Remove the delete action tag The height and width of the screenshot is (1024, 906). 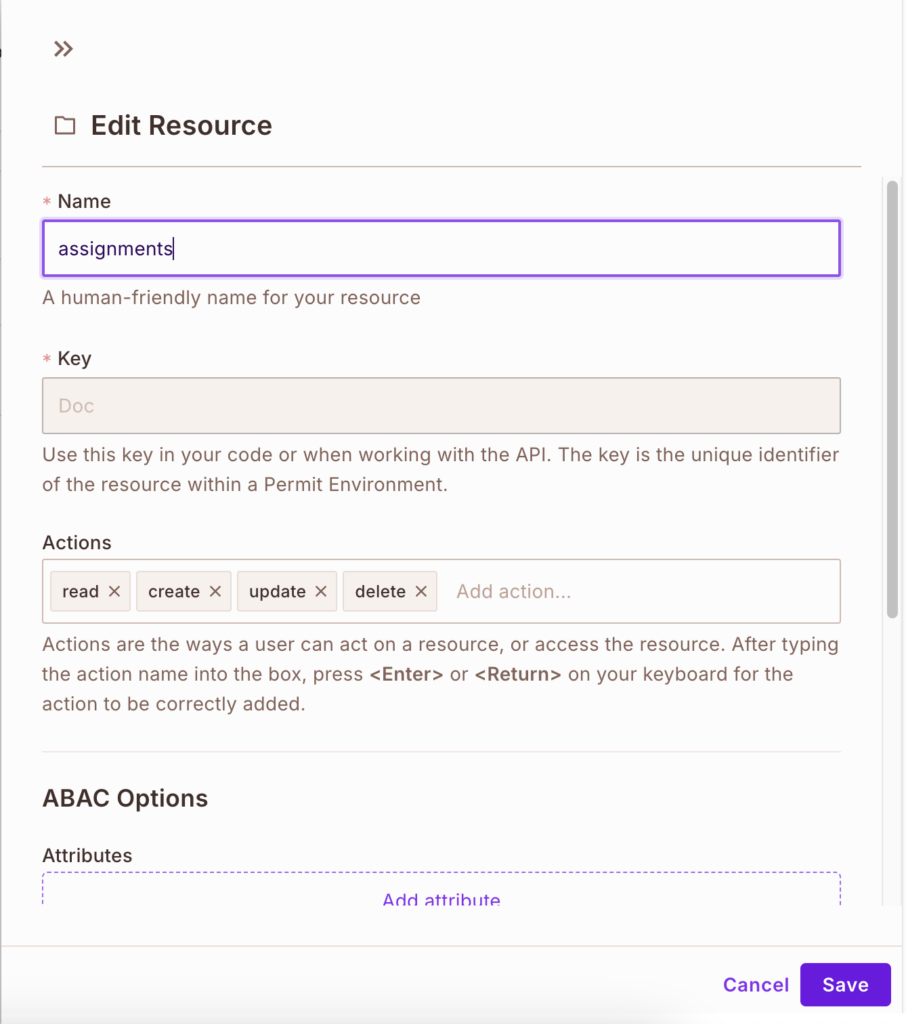tap(420, 591)
